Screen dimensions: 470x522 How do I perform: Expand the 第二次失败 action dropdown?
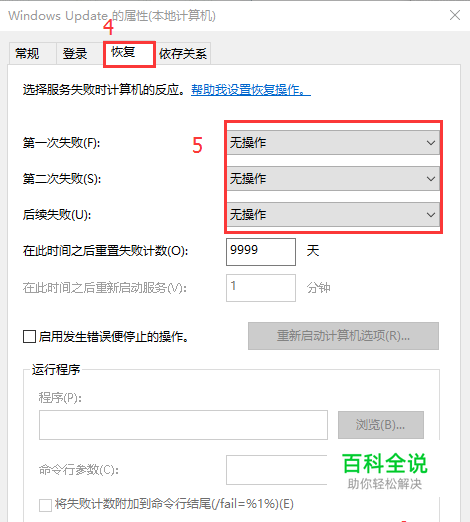pyautogui.click(x=333, y=179)
